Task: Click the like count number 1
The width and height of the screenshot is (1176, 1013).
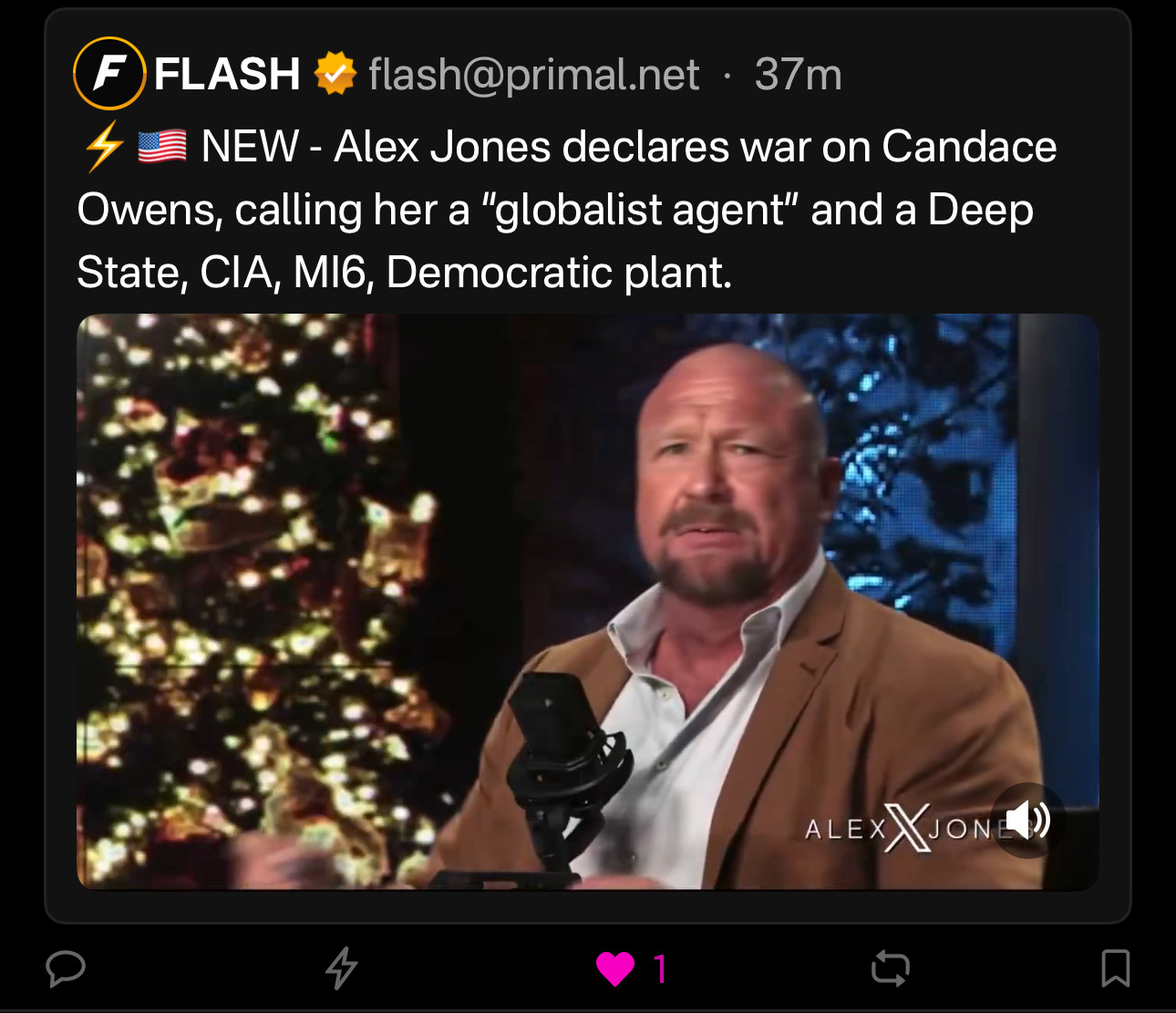Action: click(x=661, y=968)
